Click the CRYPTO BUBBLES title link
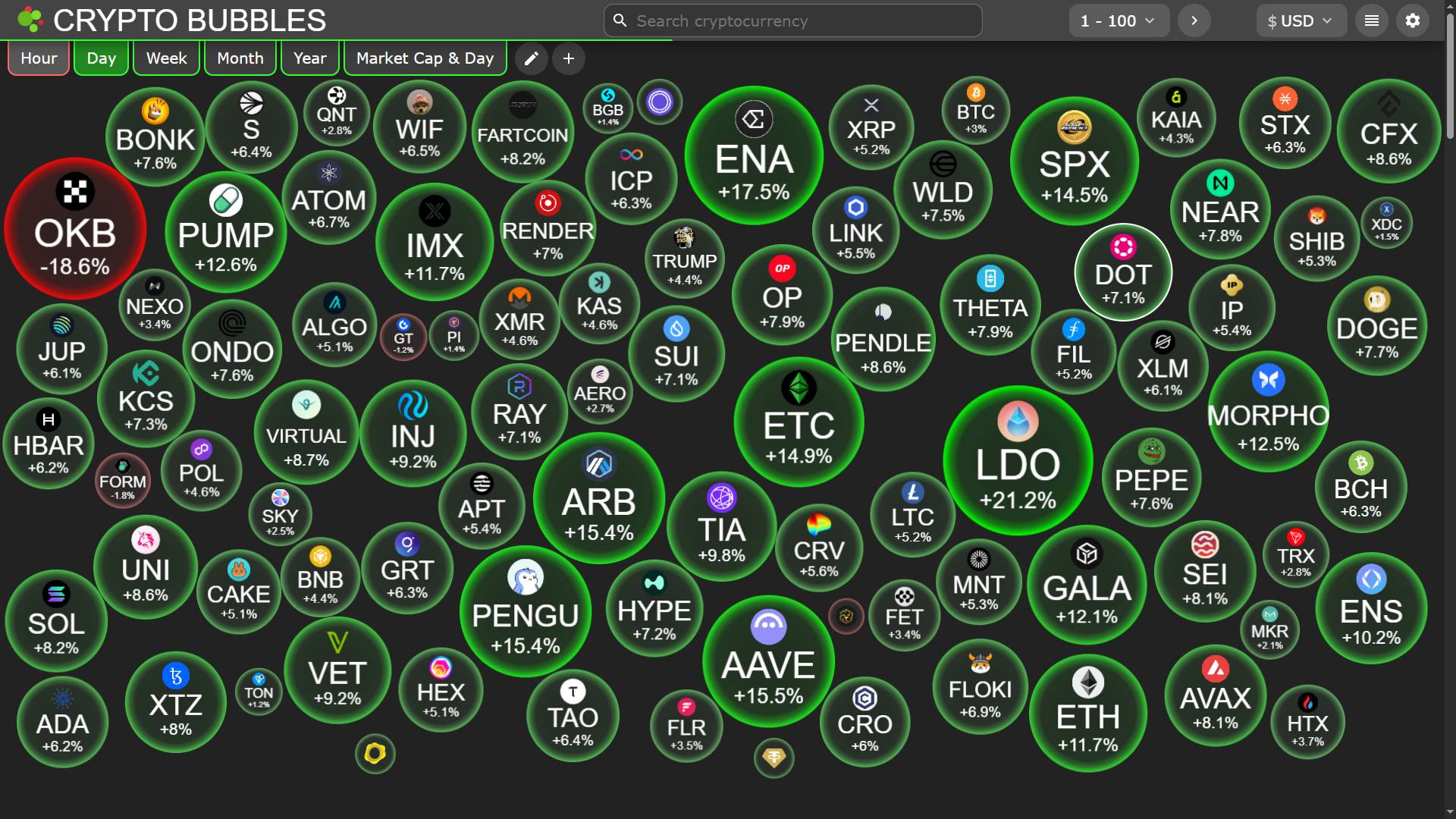1456x819 pixels. pos(190,20)
